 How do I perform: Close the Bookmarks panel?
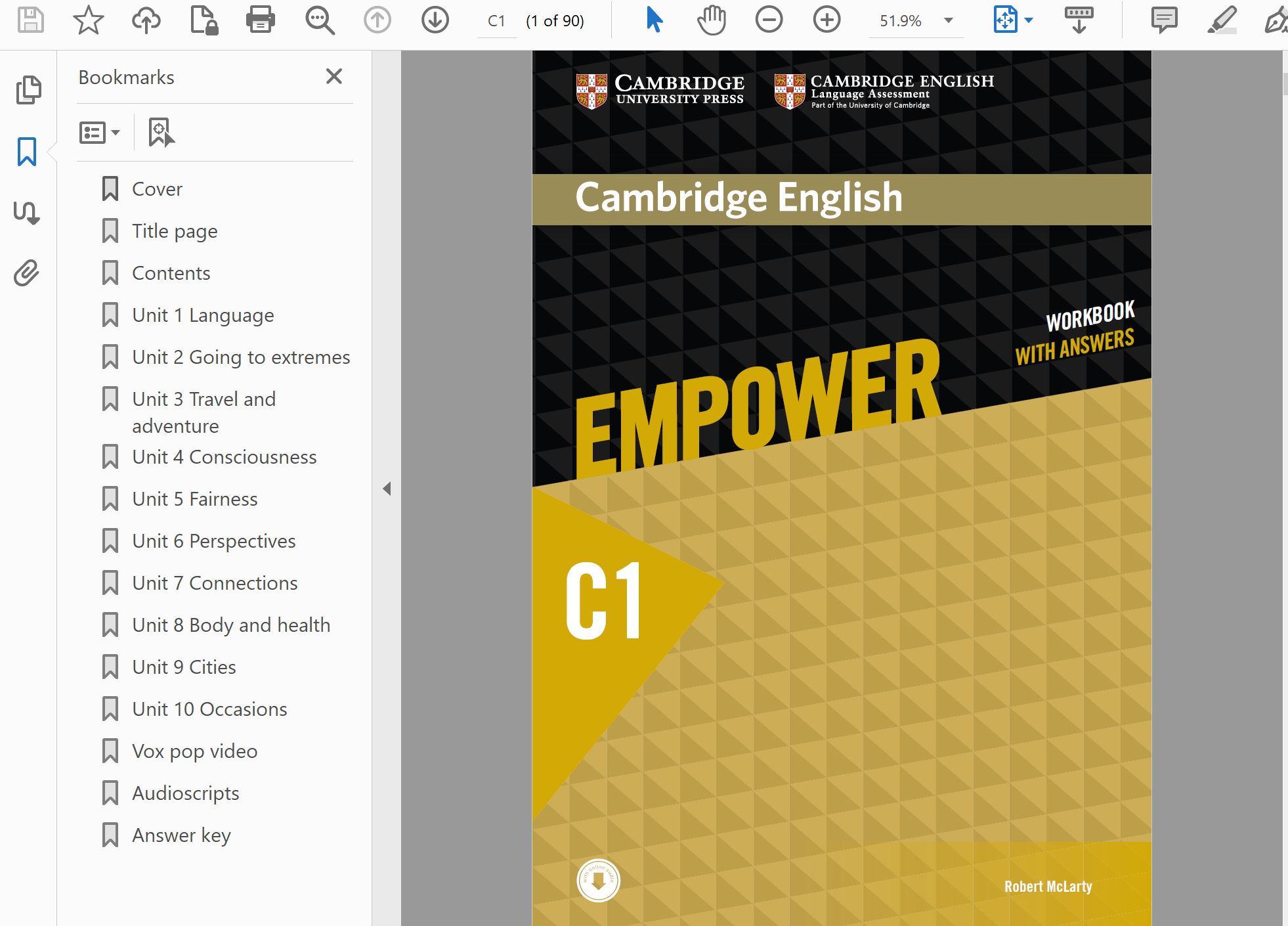tap(333, 77)
